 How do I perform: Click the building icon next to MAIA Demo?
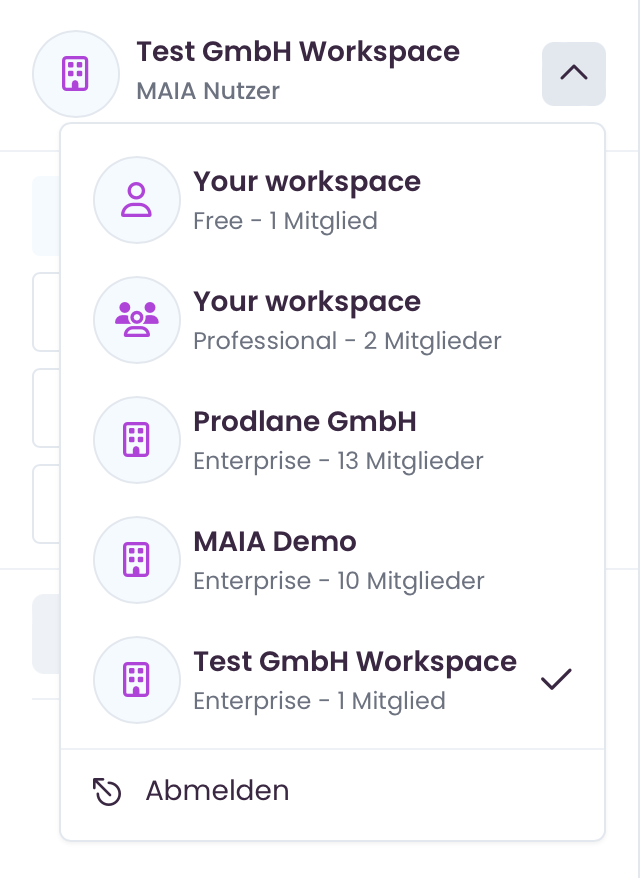[x=137, y=559]
